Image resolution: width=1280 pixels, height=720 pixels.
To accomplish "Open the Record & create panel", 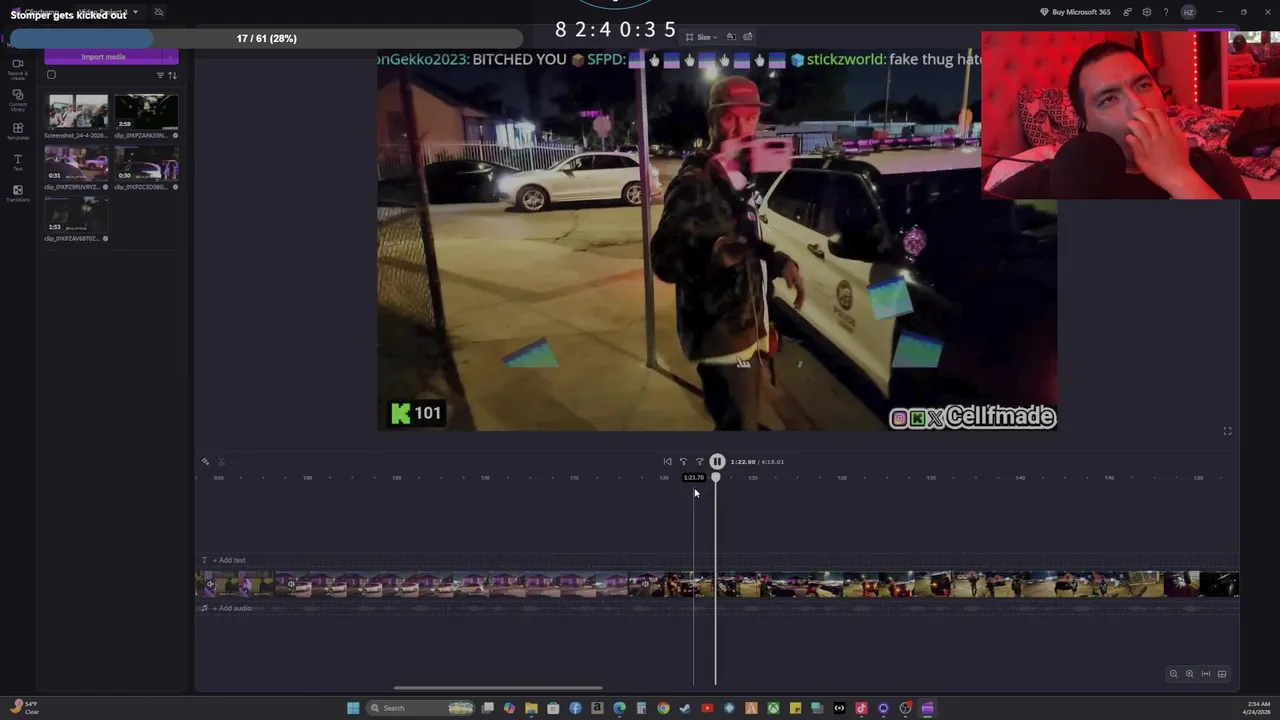I will (x=17, y=68).
